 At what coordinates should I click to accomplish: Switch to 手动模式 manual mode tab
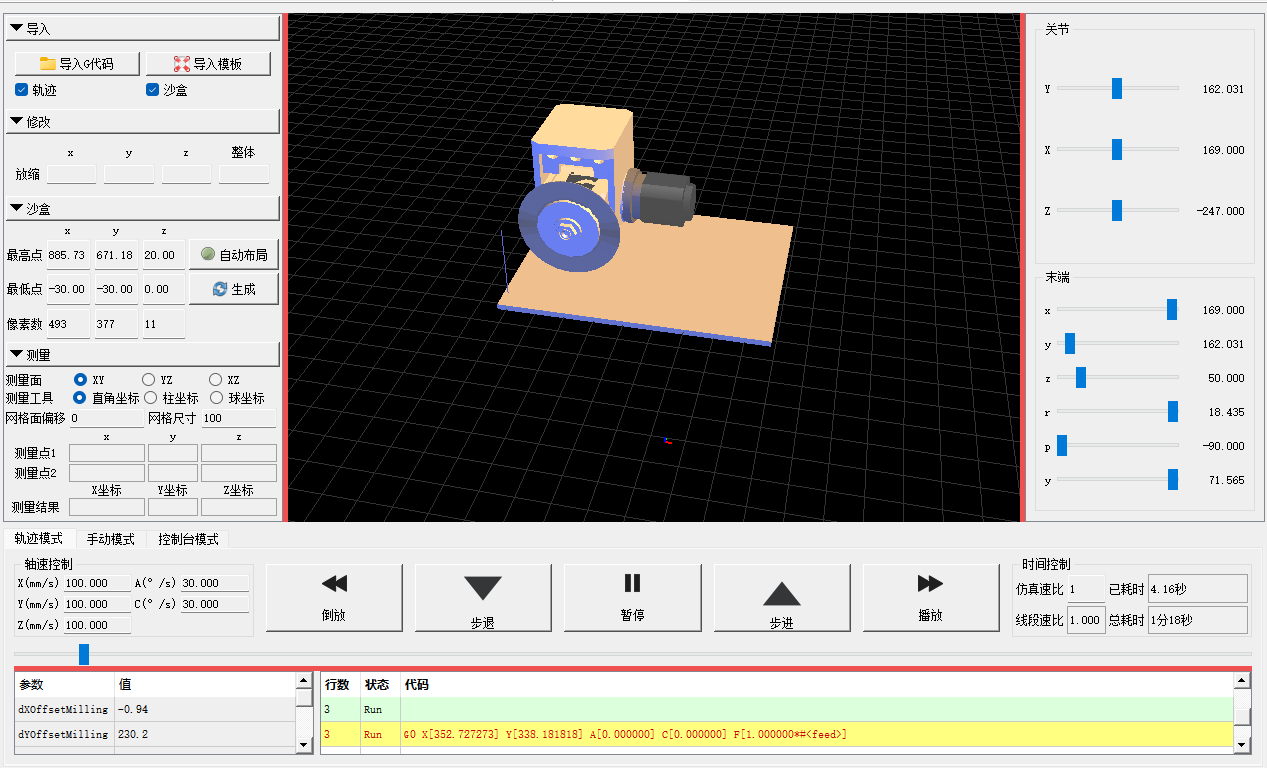[110, 539]
